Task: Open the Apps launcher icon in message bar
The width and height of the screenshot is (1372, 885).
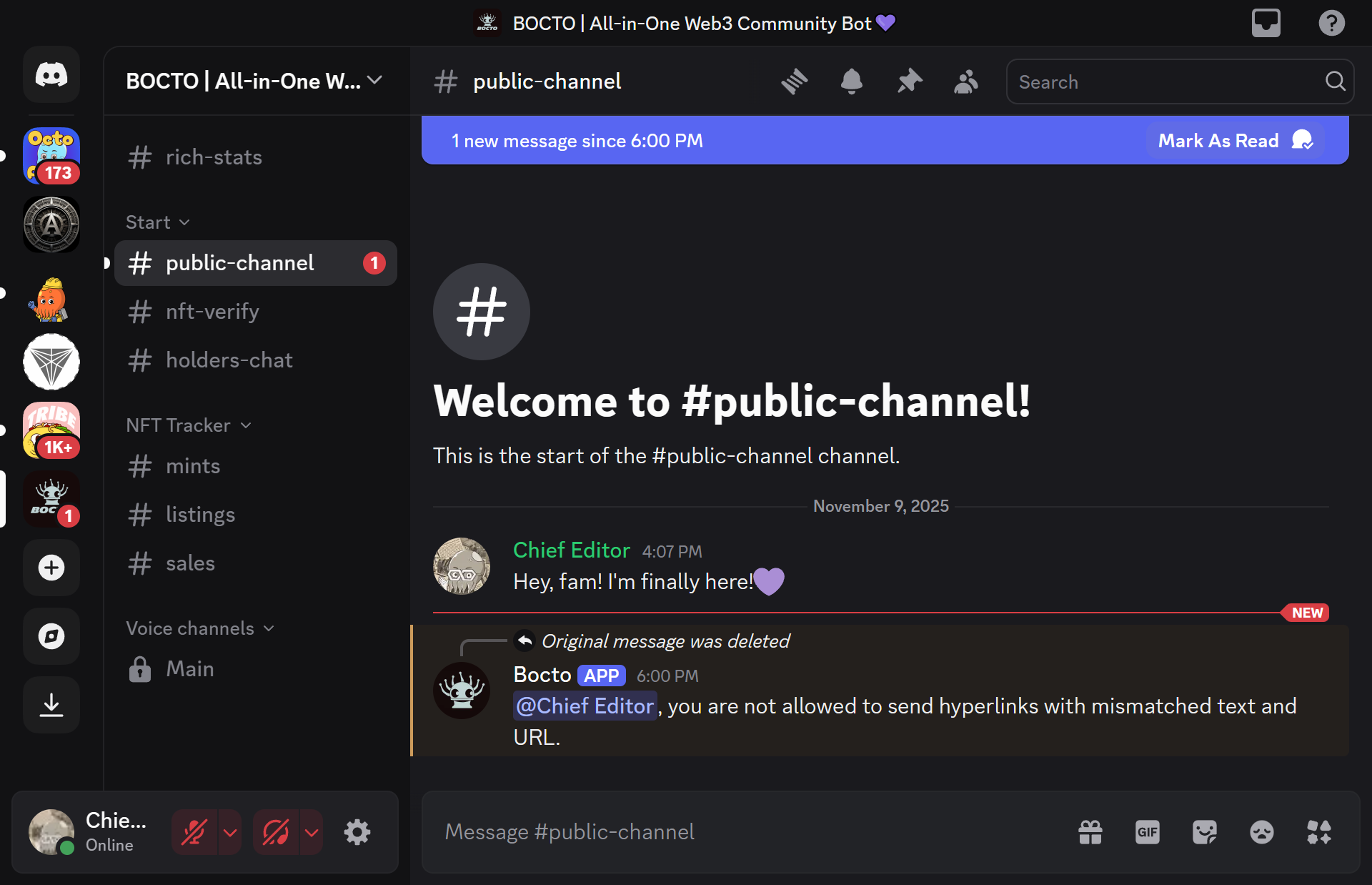Action: [1318, 832]
